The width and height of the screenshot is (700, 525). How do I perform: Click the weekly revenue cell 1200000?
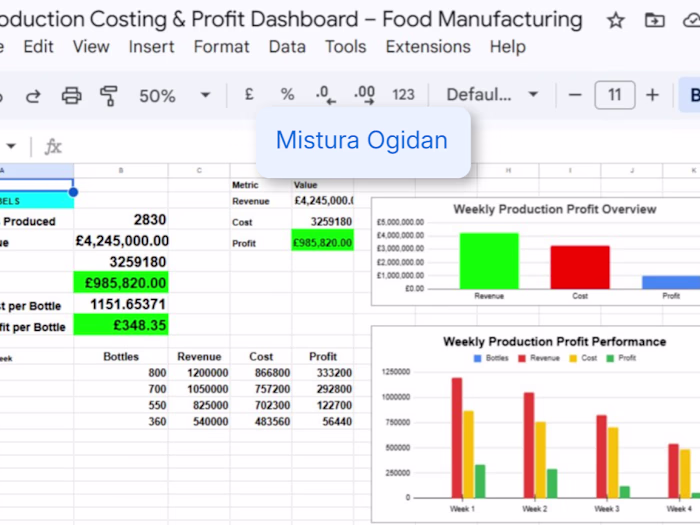click(x=199, y=372)
